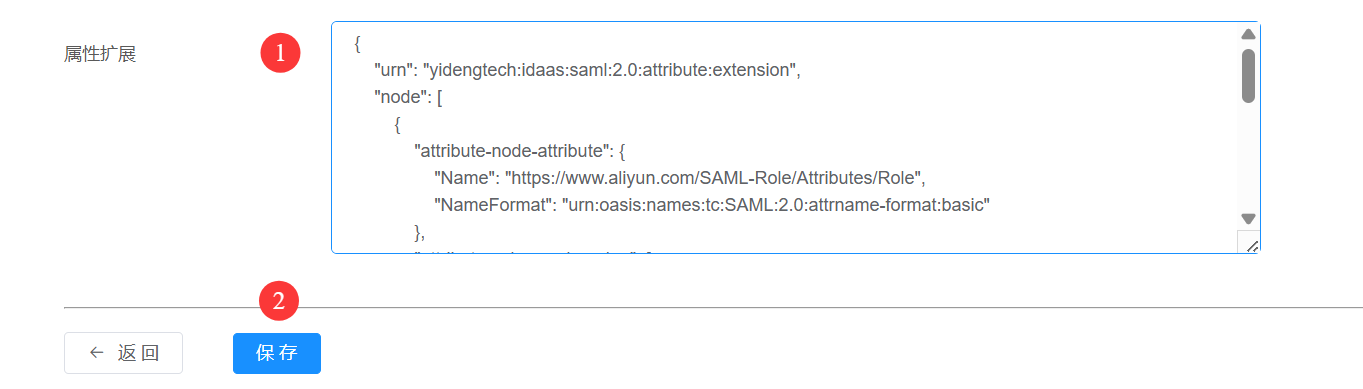Click the closing brace "}," line

[420, 233]
